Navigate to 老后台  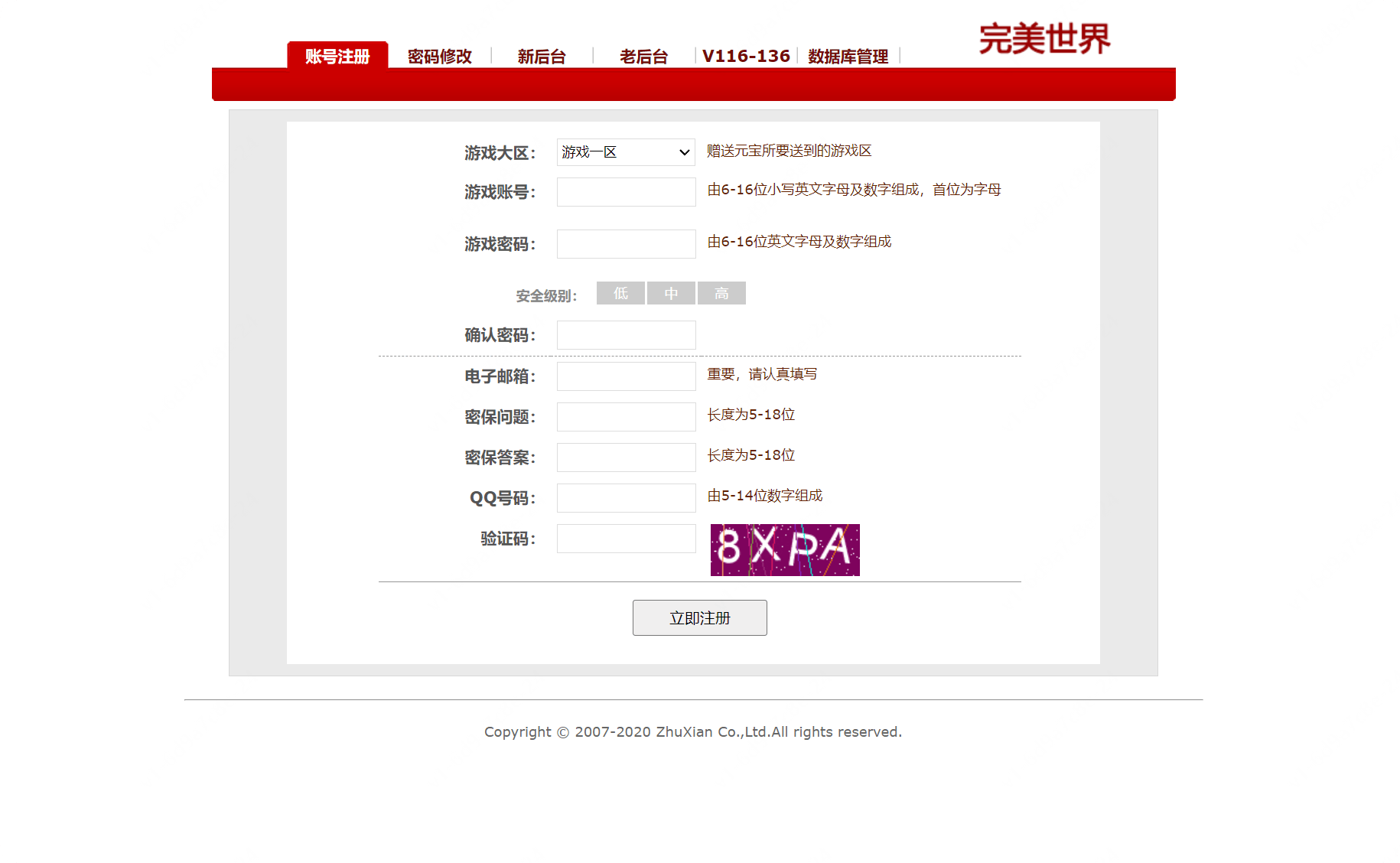(x=643, y=56)
